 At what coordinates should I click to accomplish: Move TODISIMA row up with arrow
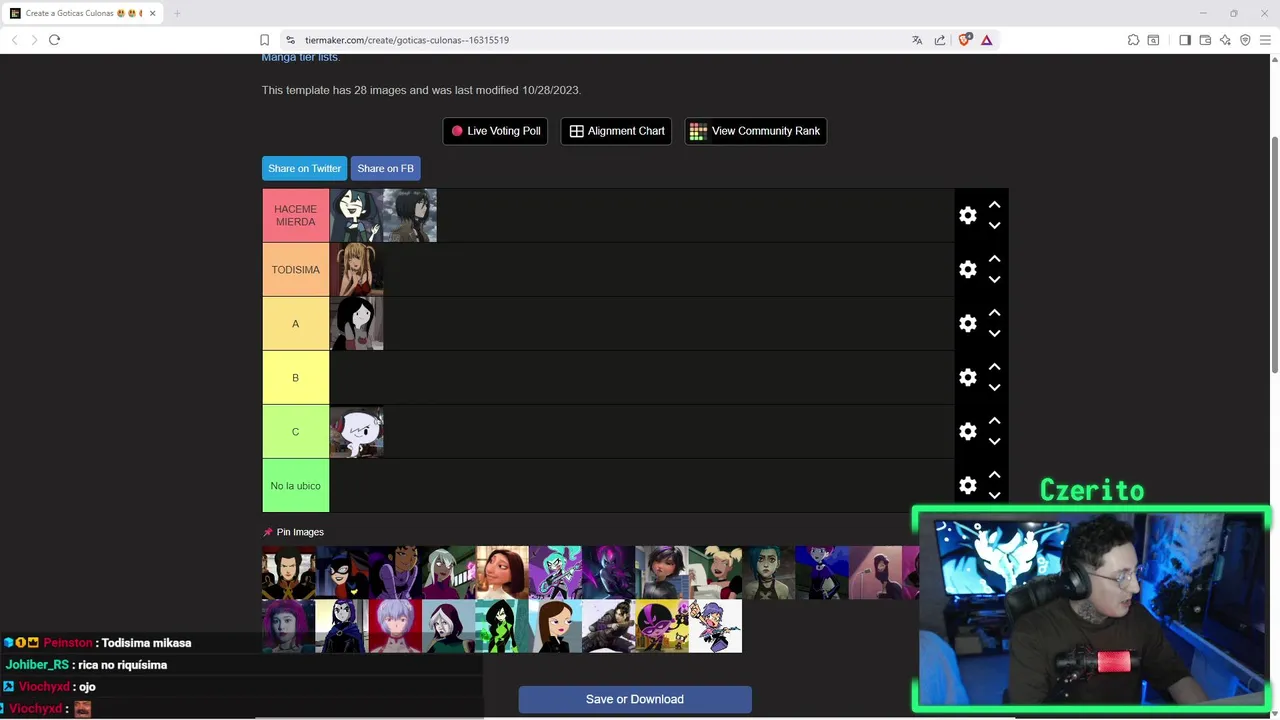994,258
